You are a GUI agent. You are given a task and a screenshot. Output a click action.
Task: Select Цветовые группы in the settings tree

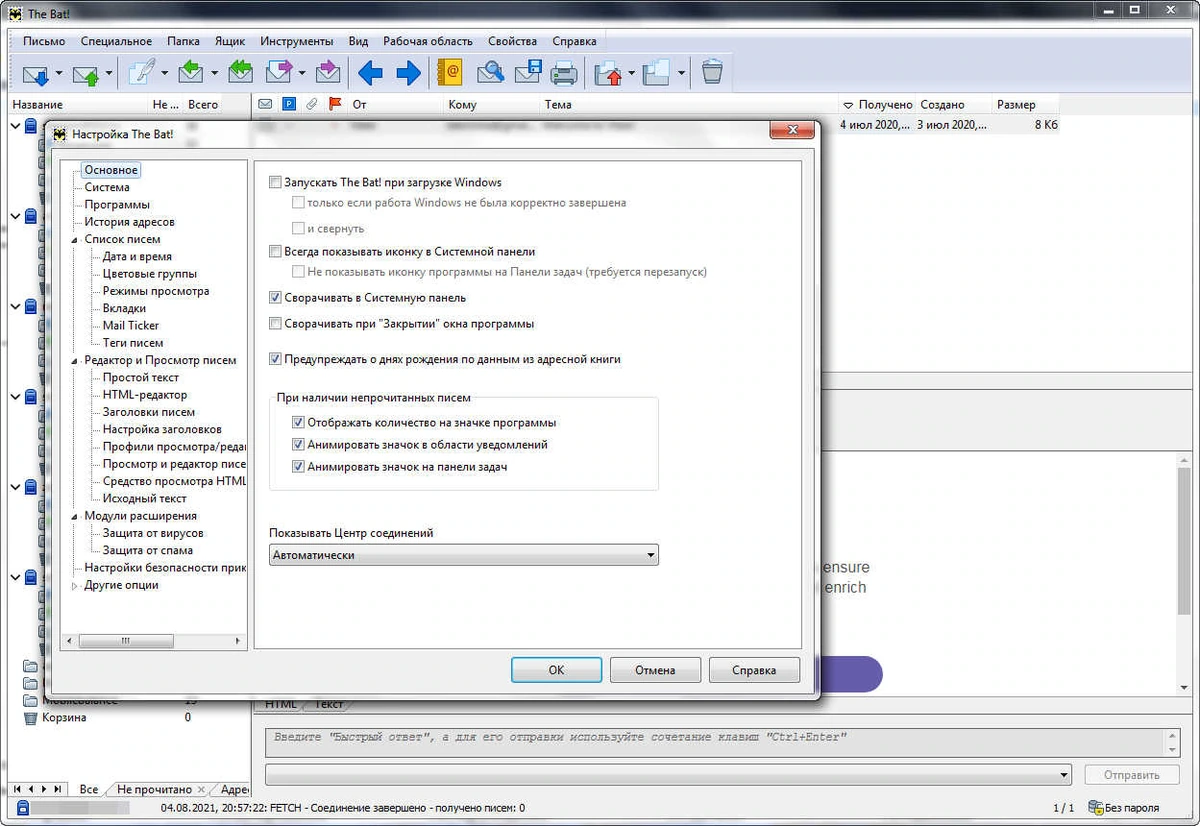pyautogui.click(x=150, y=274)
